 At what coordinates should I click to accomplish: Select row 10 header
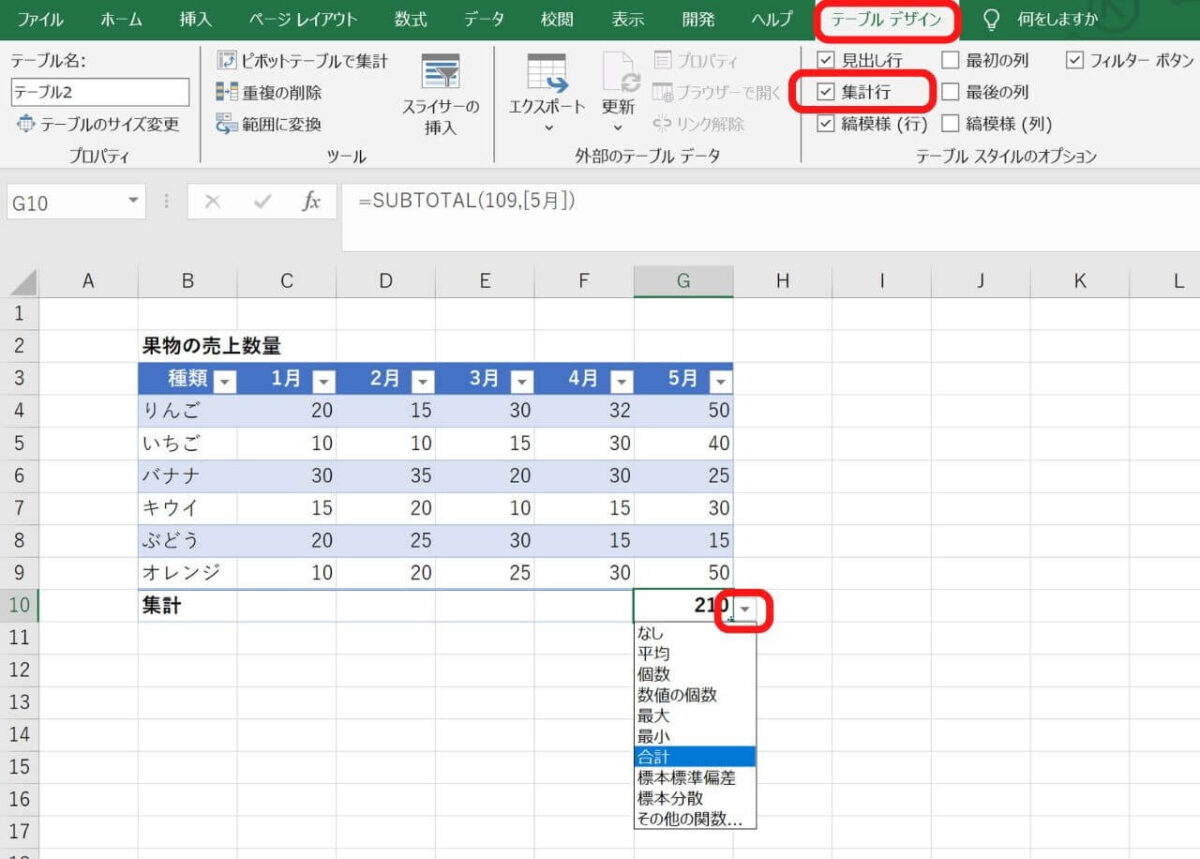click(19, 604)
